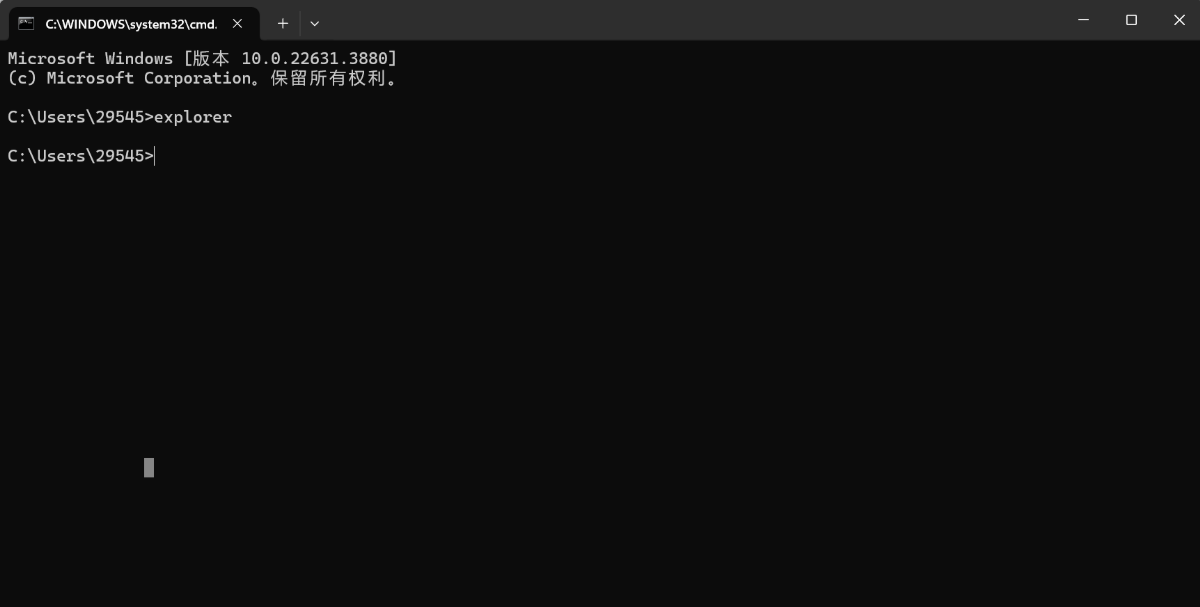Click the cmd icon in the tab

pos(26,23)
